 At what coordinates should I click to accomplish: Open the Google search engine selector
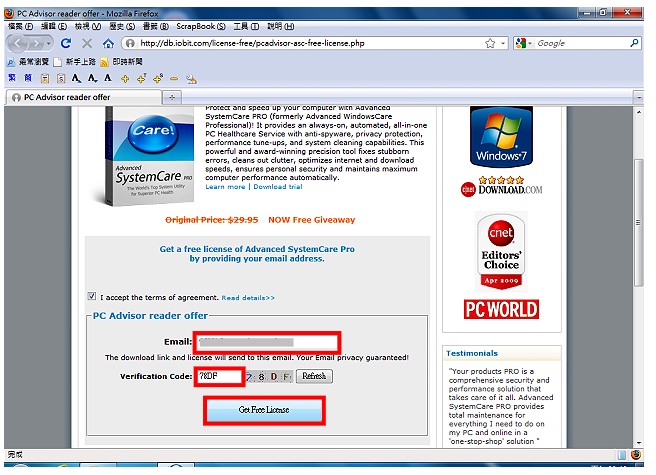(x=523, y=43)
